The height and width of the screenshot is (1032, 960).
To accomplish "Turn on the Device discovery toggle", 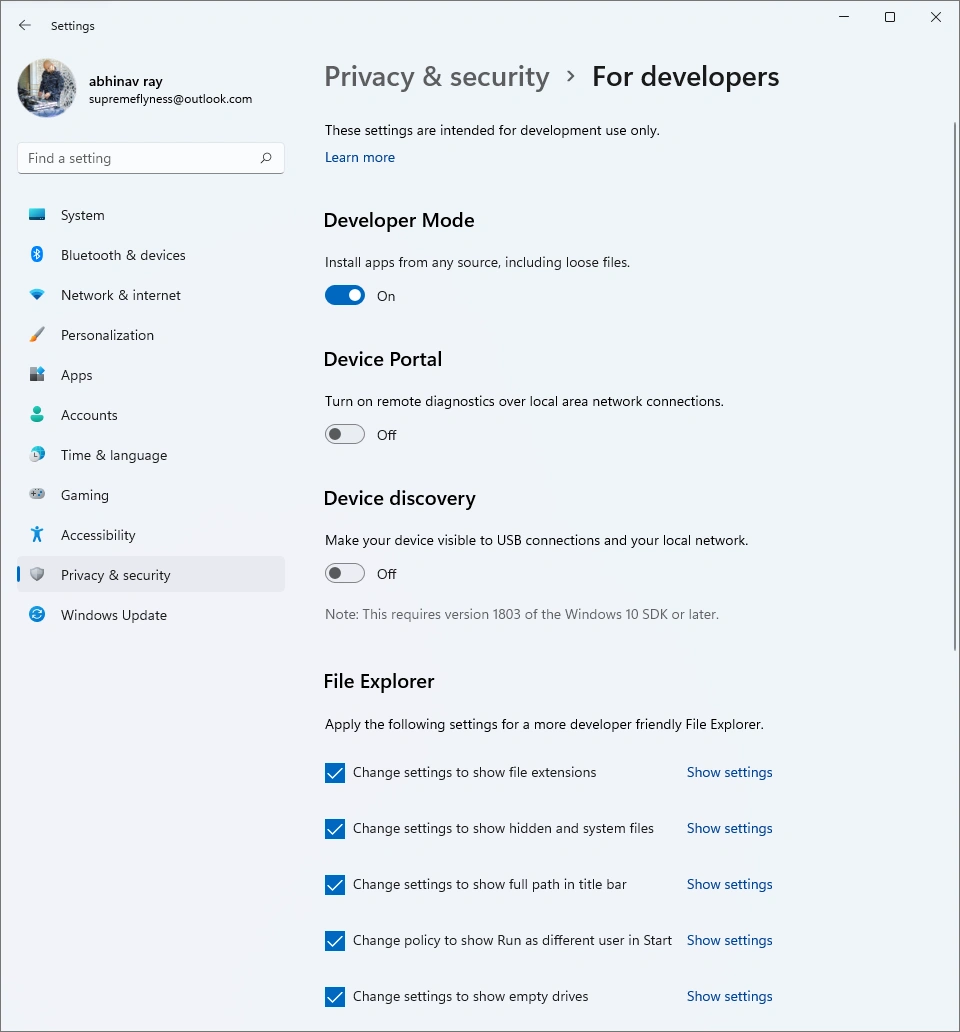I will click(345, 574).
